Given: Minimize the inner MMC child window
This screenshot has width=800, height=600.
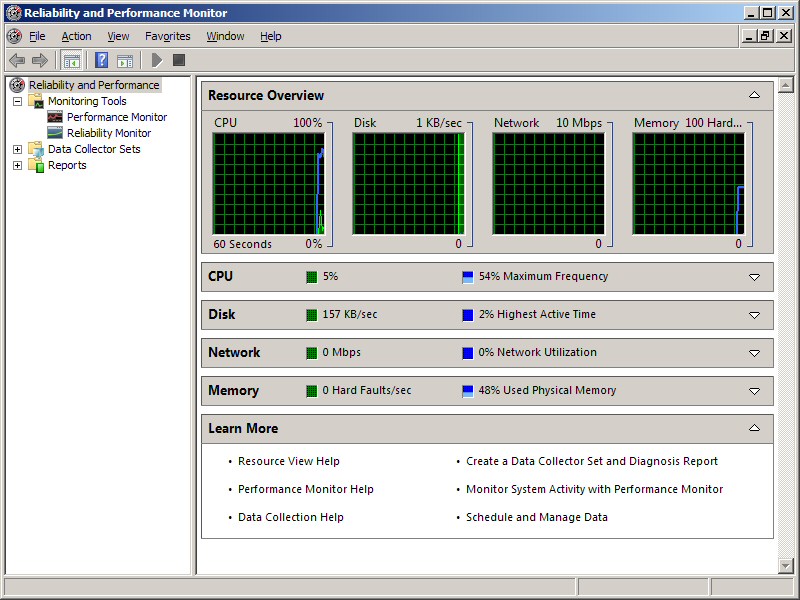Looking at the screenshot, I should (749, 36).
